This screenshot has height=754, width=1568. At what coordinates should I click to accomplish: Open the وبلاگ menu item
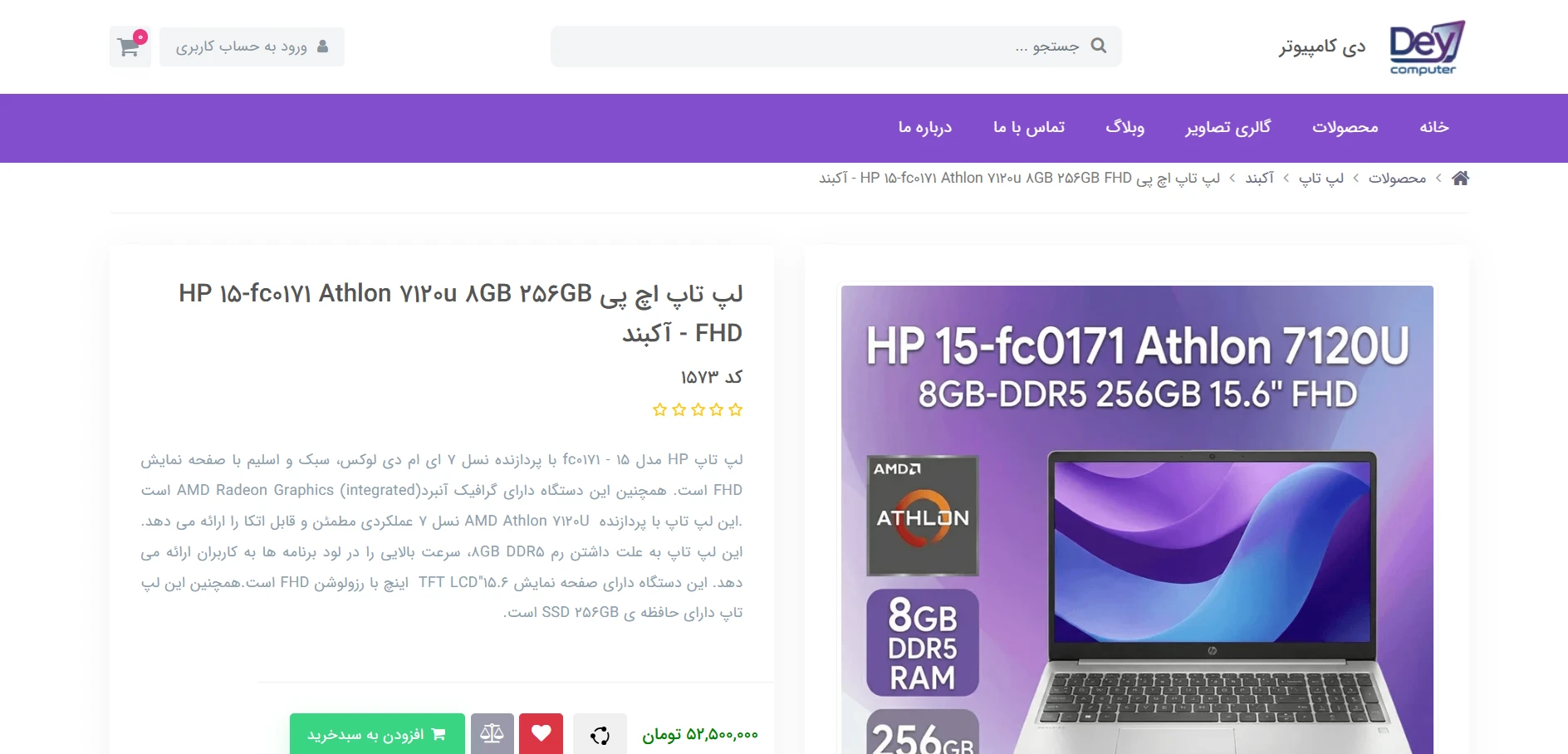(1125, 127)
